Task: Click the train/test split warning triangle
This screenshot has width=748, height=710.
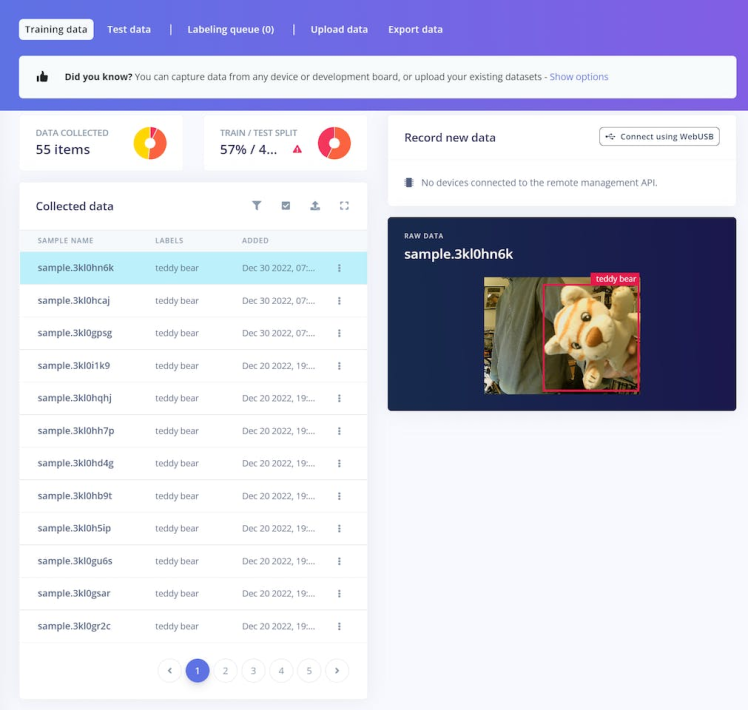Action: (x=297, y=149)
